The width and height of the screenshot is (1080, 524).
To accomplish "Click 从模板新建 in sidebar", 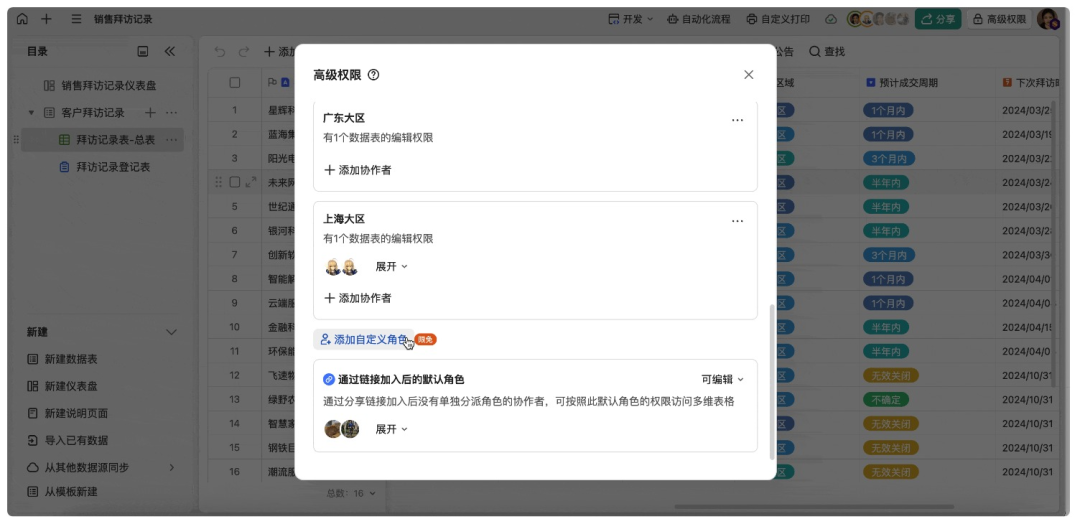I will (63, 492).
